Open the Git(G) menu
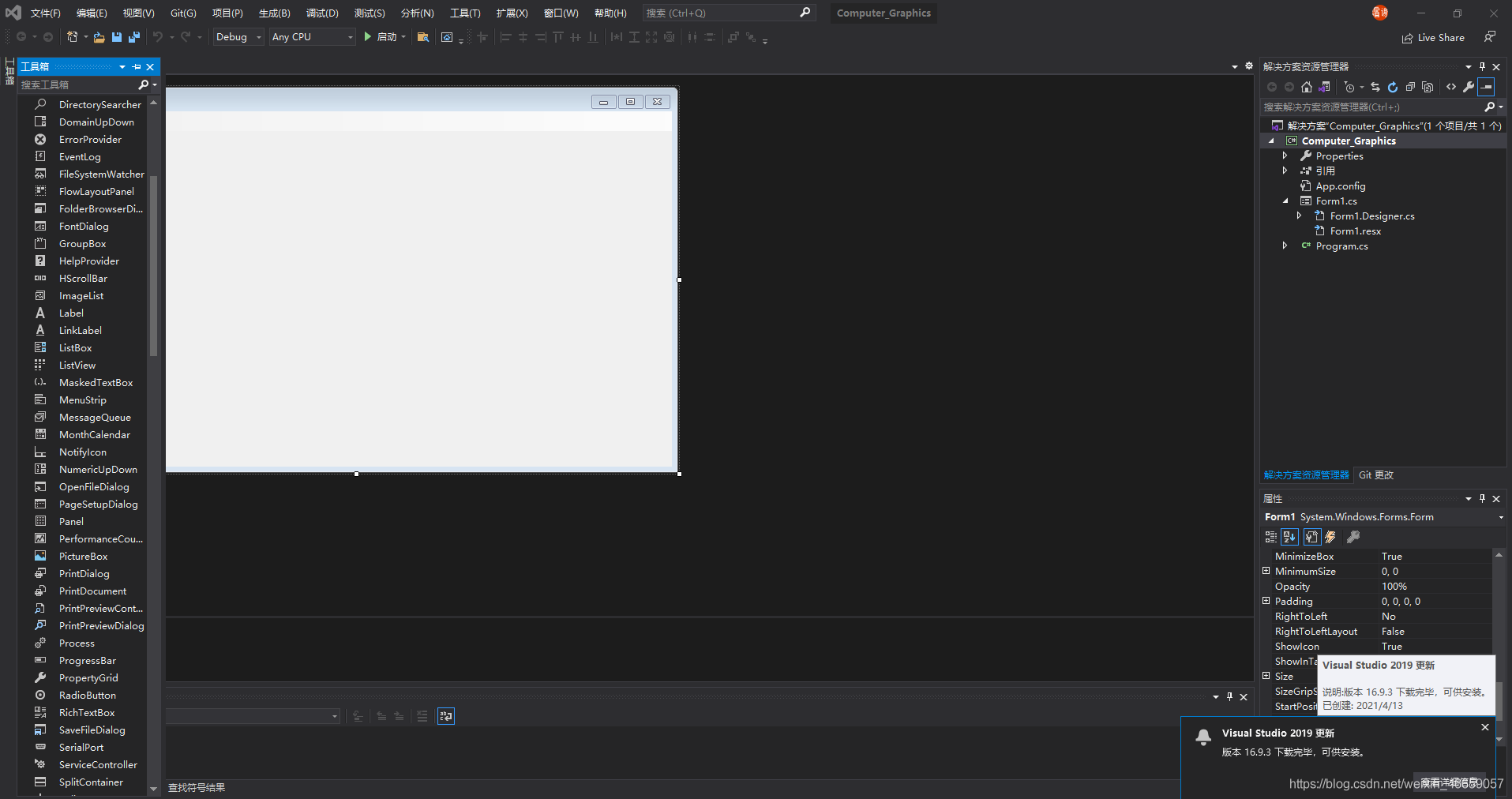The image size is (1512, 799). (183, 13)
